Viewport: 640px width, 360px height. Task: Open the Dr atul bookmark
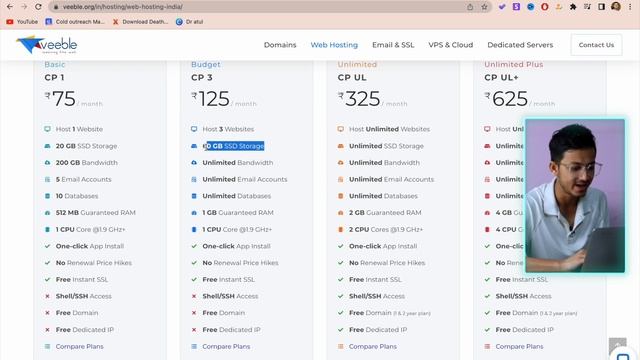189,22
